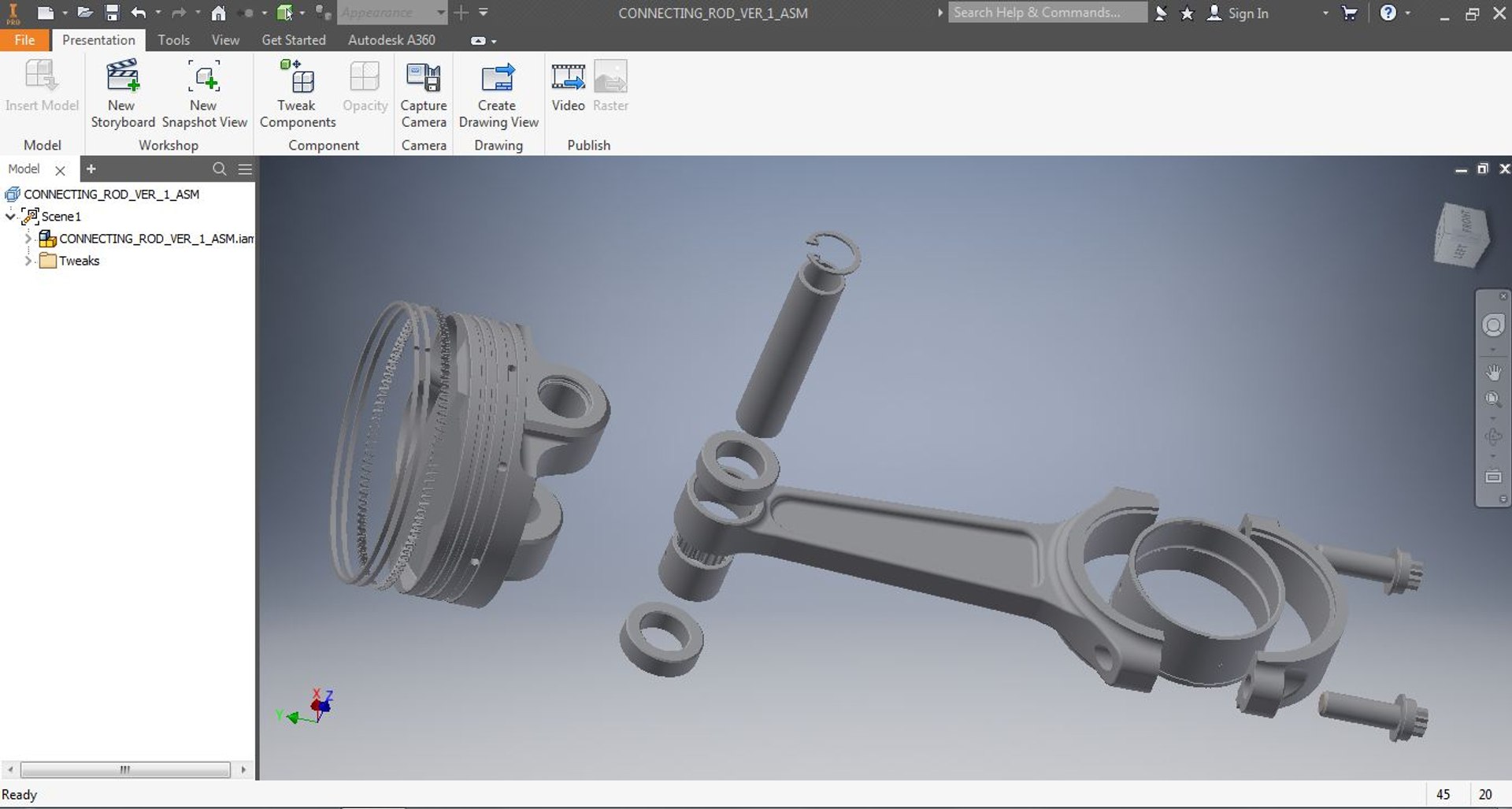
Task: Open the Help dropdown arrow
Action: click(x=1408, y=13)
